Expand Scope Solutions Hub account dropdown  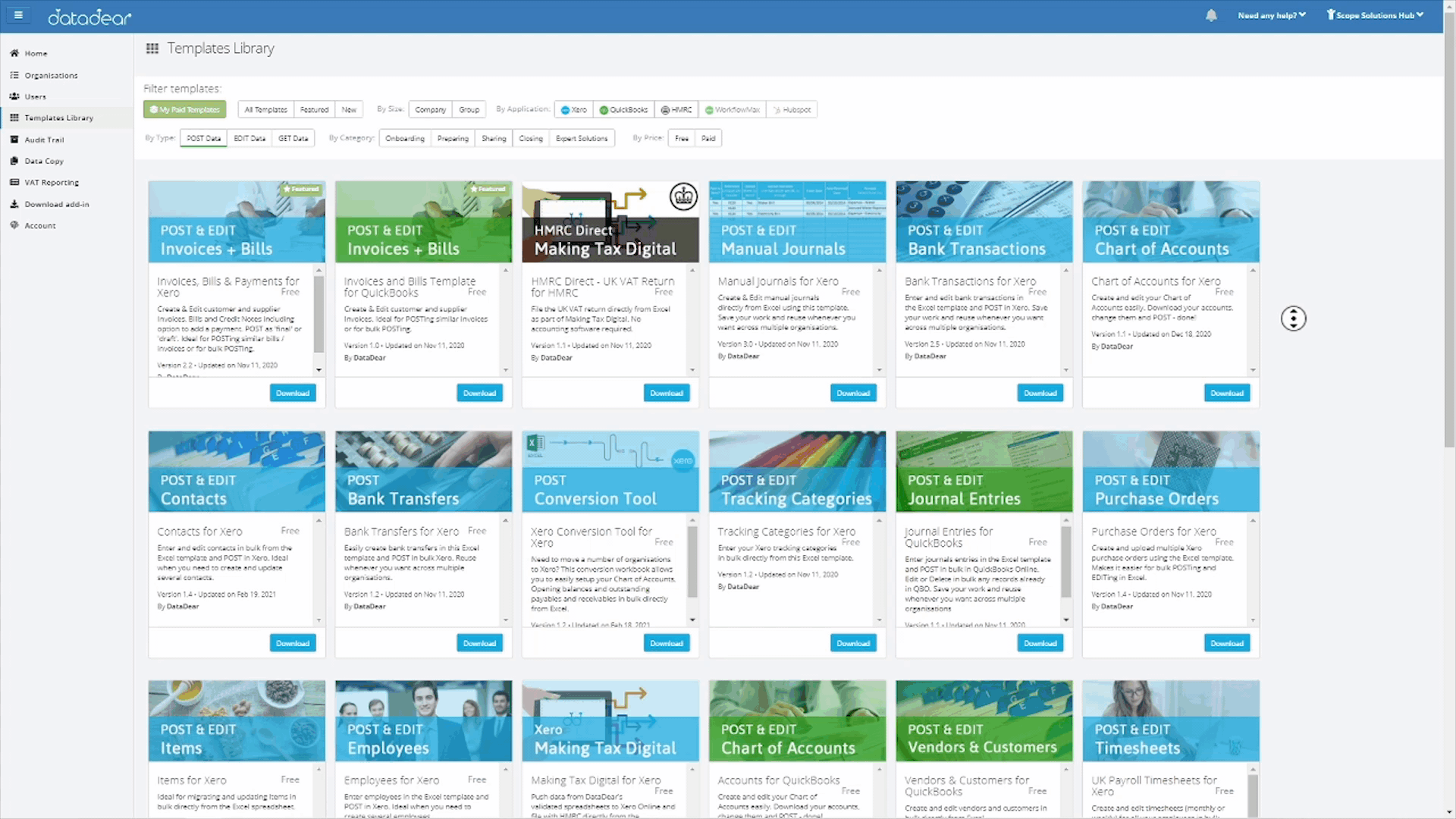(1375, 15)
